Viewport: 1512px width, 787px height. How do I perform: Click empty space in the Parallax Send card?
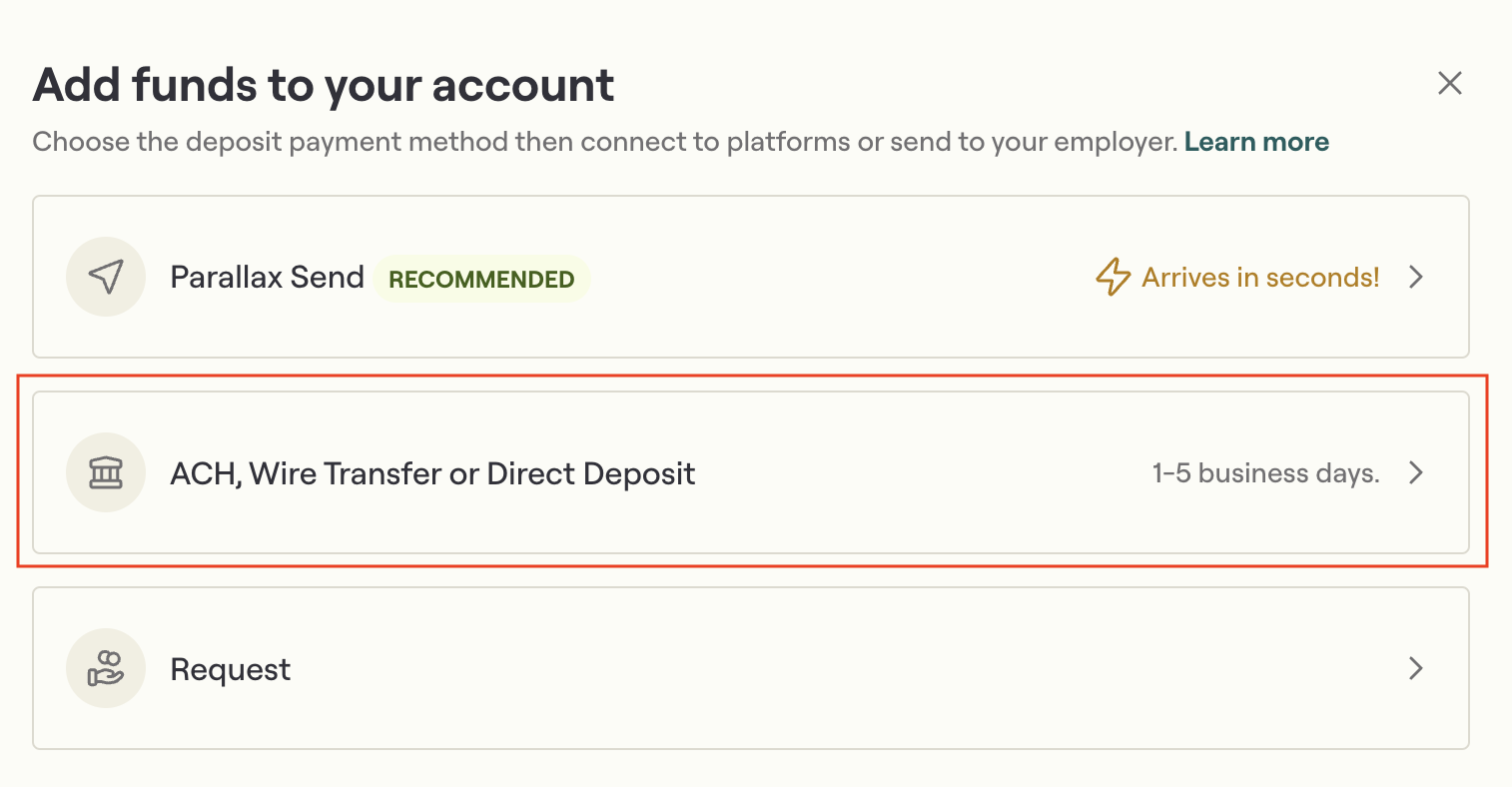point(839,277)
